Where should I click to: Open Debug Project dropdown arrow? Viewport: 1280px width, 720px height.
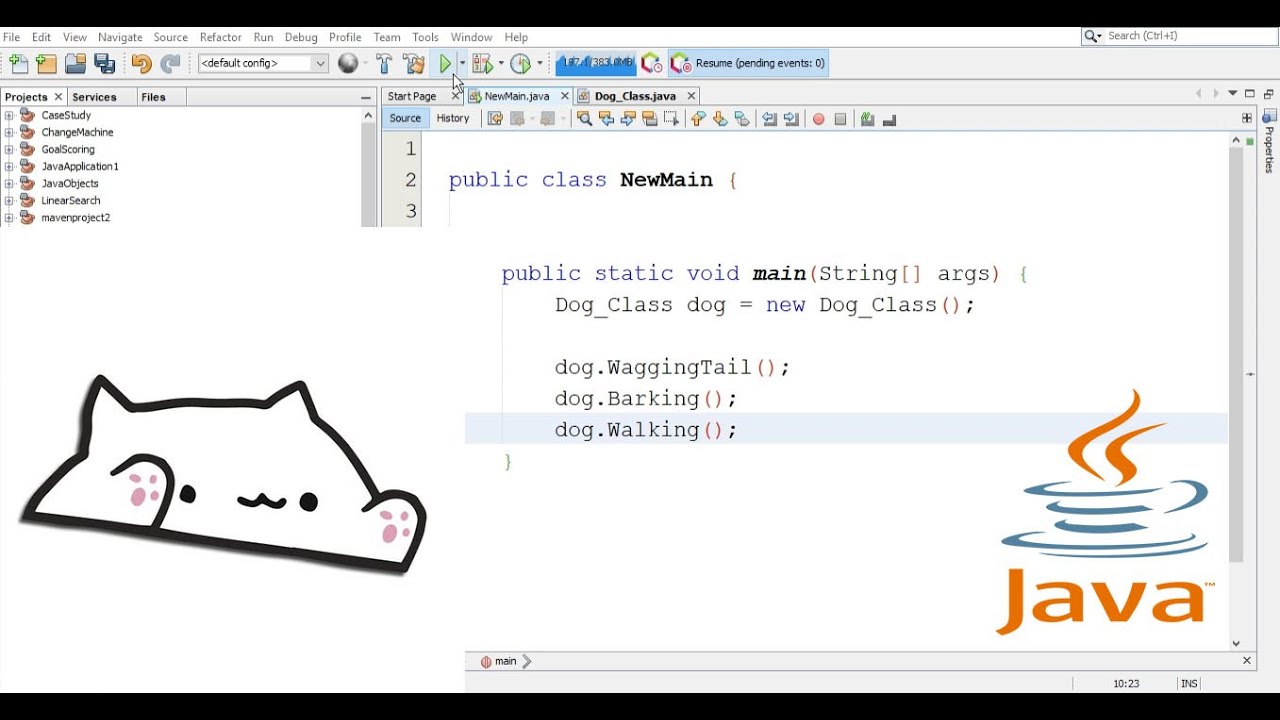point(501,64)
